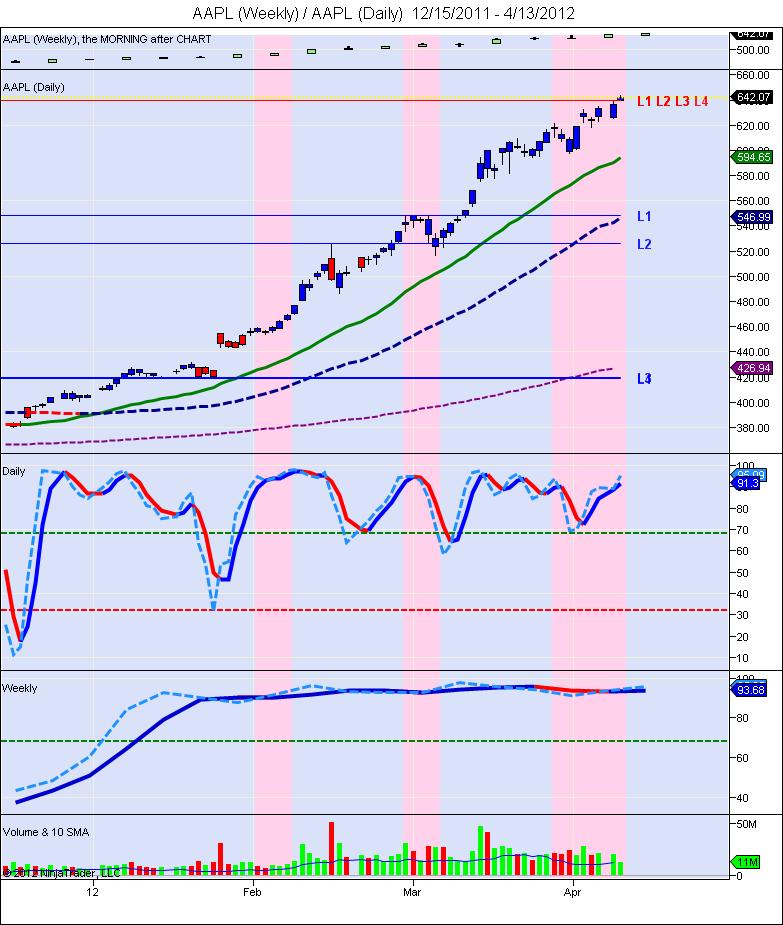Click the purple 426.94 price marker
This screenshot has height=925, width=783.
coord(751,368)
